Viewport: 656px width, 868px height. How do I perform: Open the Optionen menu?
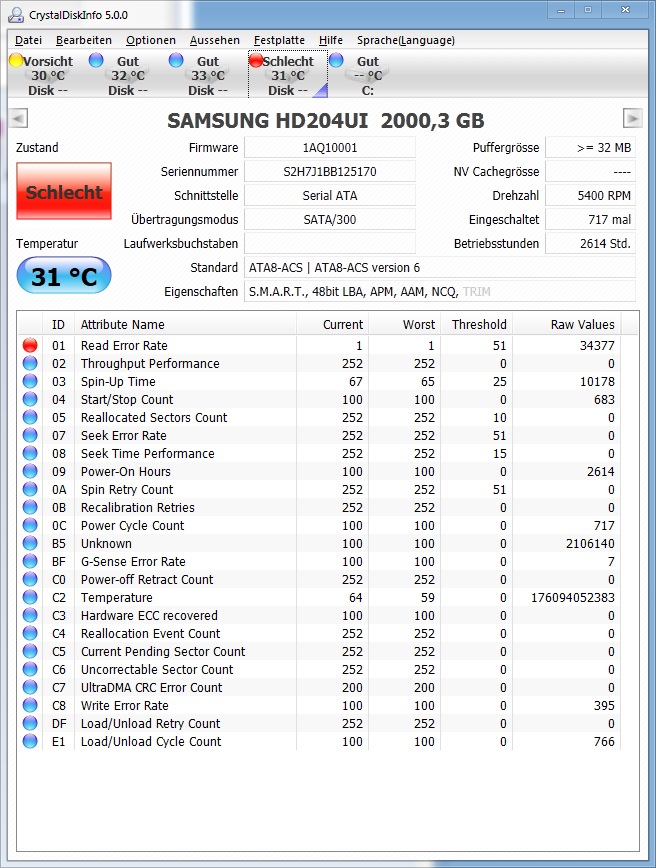[x=151, y=40]
